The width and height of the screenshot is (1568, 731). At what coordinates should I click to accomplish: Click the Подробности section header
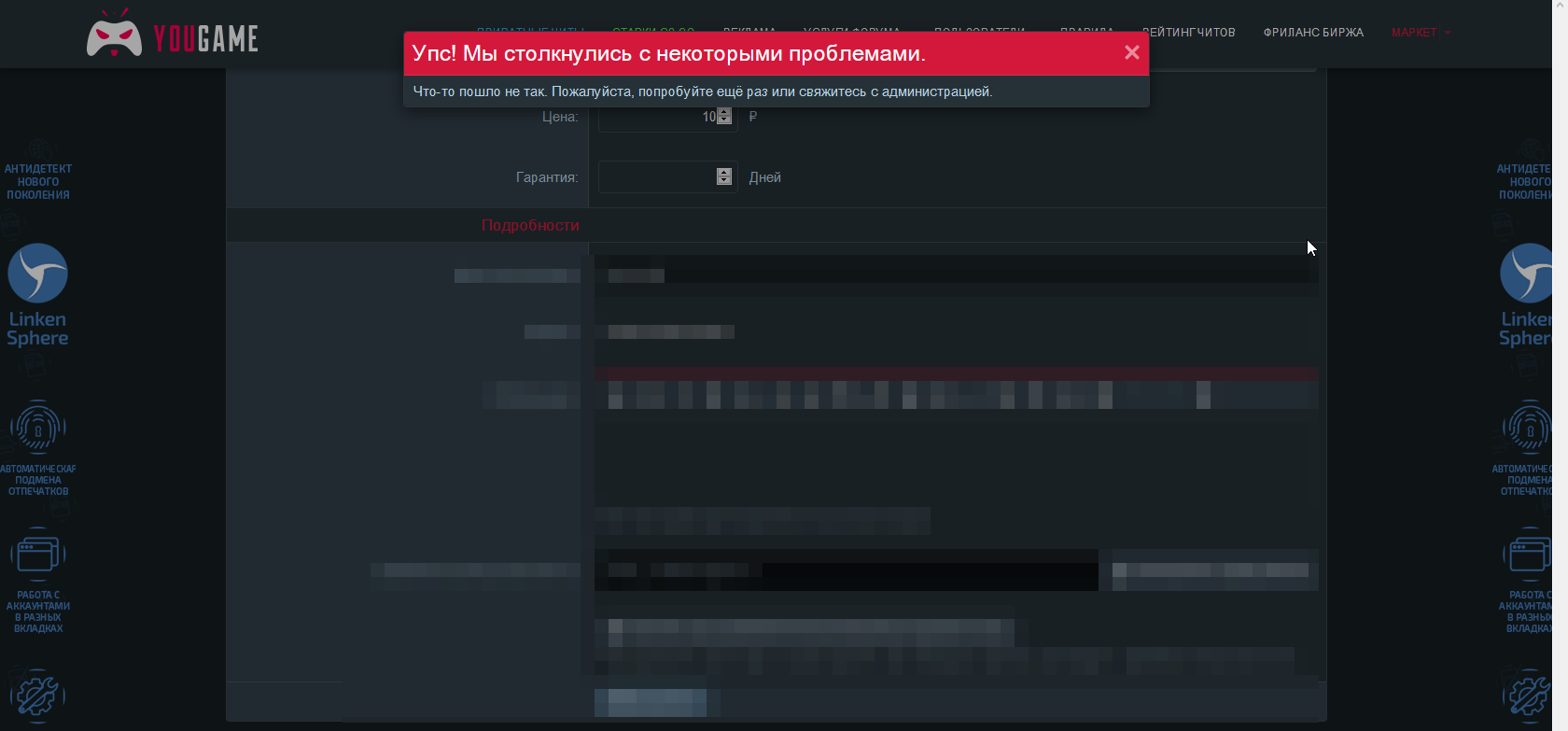tap(530, 226)
